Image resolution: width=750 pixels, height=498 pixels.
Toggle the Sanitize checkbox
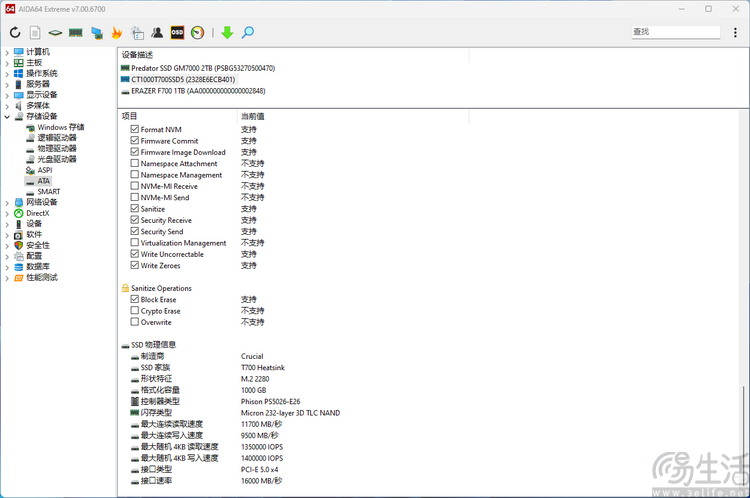(x=135, y=209)
